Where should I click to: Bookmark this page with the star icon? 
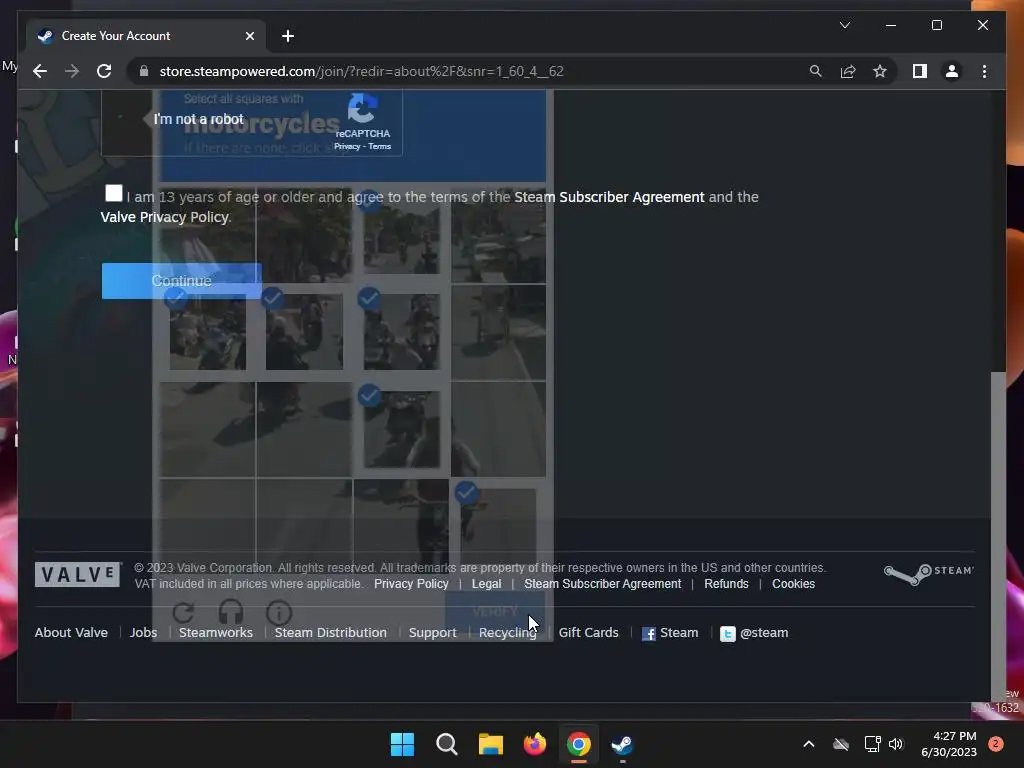click(880, 71)
